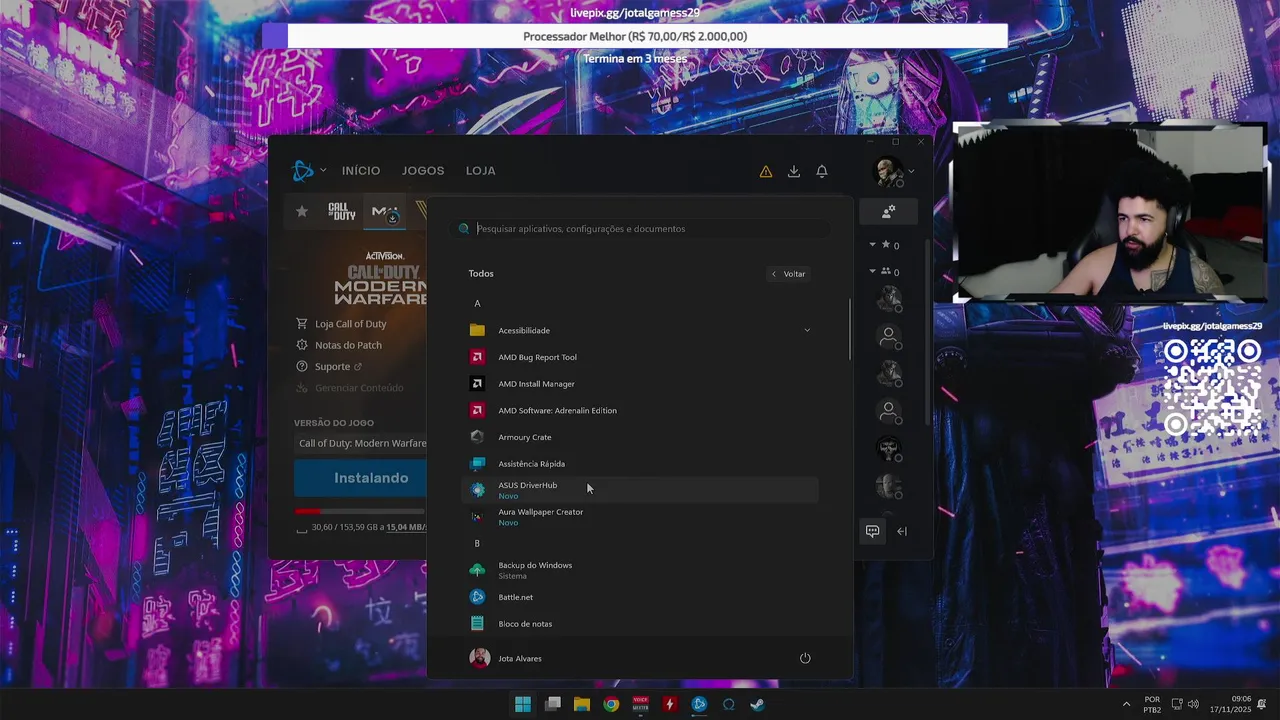Select the friend with skull mask avatar

(889, 449)
